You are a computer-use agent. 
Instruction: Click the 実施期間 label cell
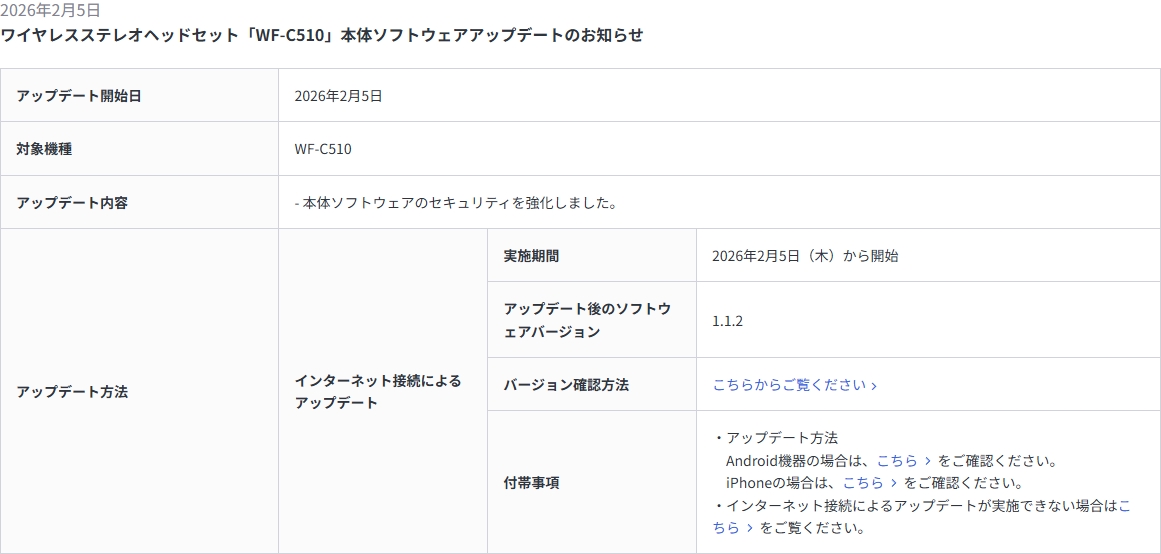click(x=531, y=256)
